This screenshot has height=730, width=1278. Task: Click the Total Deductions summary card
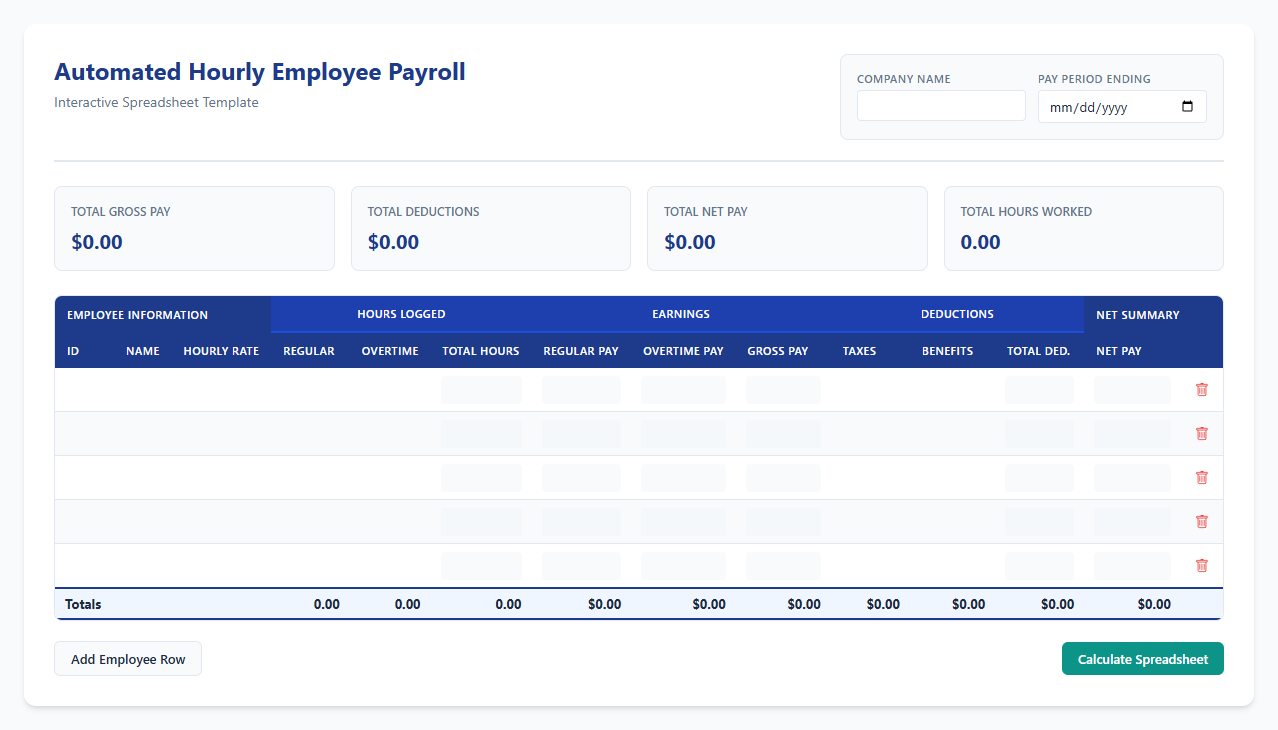(491, 228)
